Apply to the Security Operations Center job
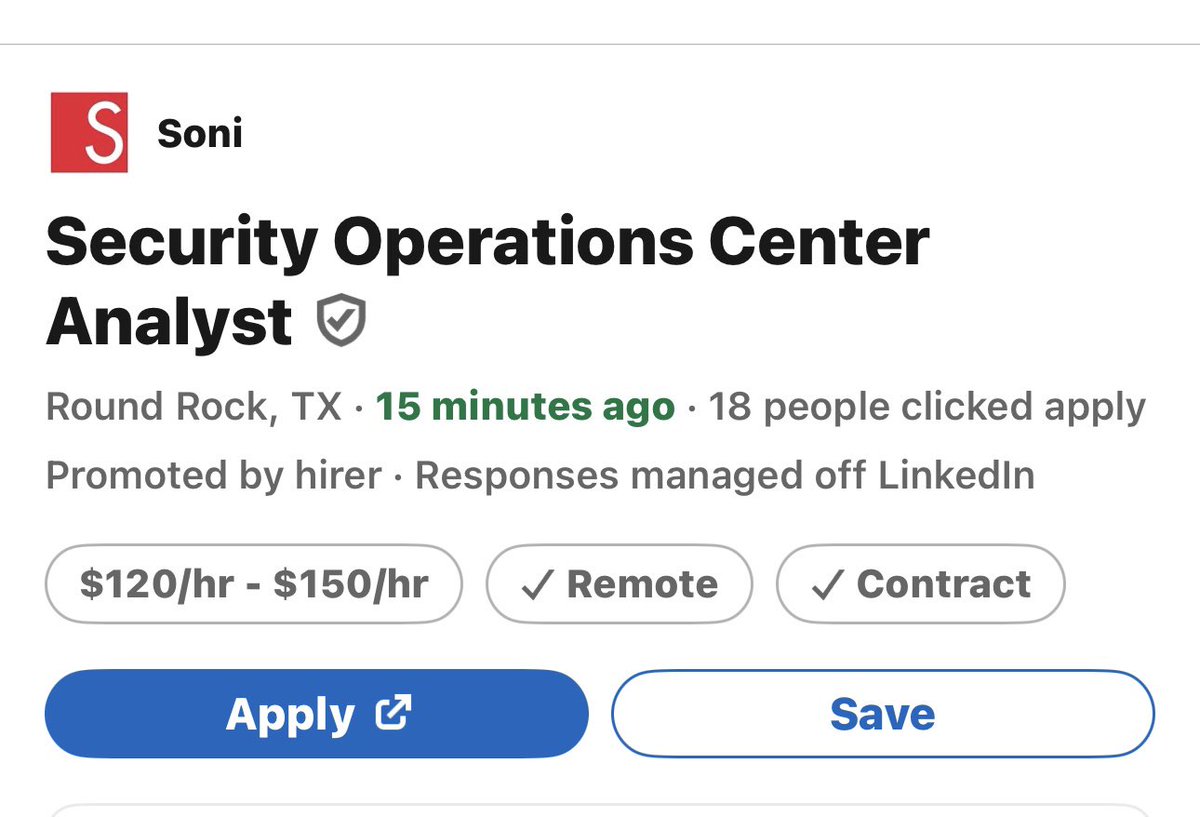 pos(316,713)
